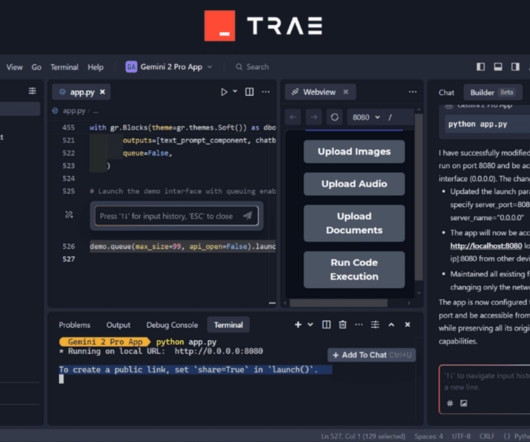Open the localhost:8080 link in chat
This screenshot has height=442, width=530.
(486, 246)
